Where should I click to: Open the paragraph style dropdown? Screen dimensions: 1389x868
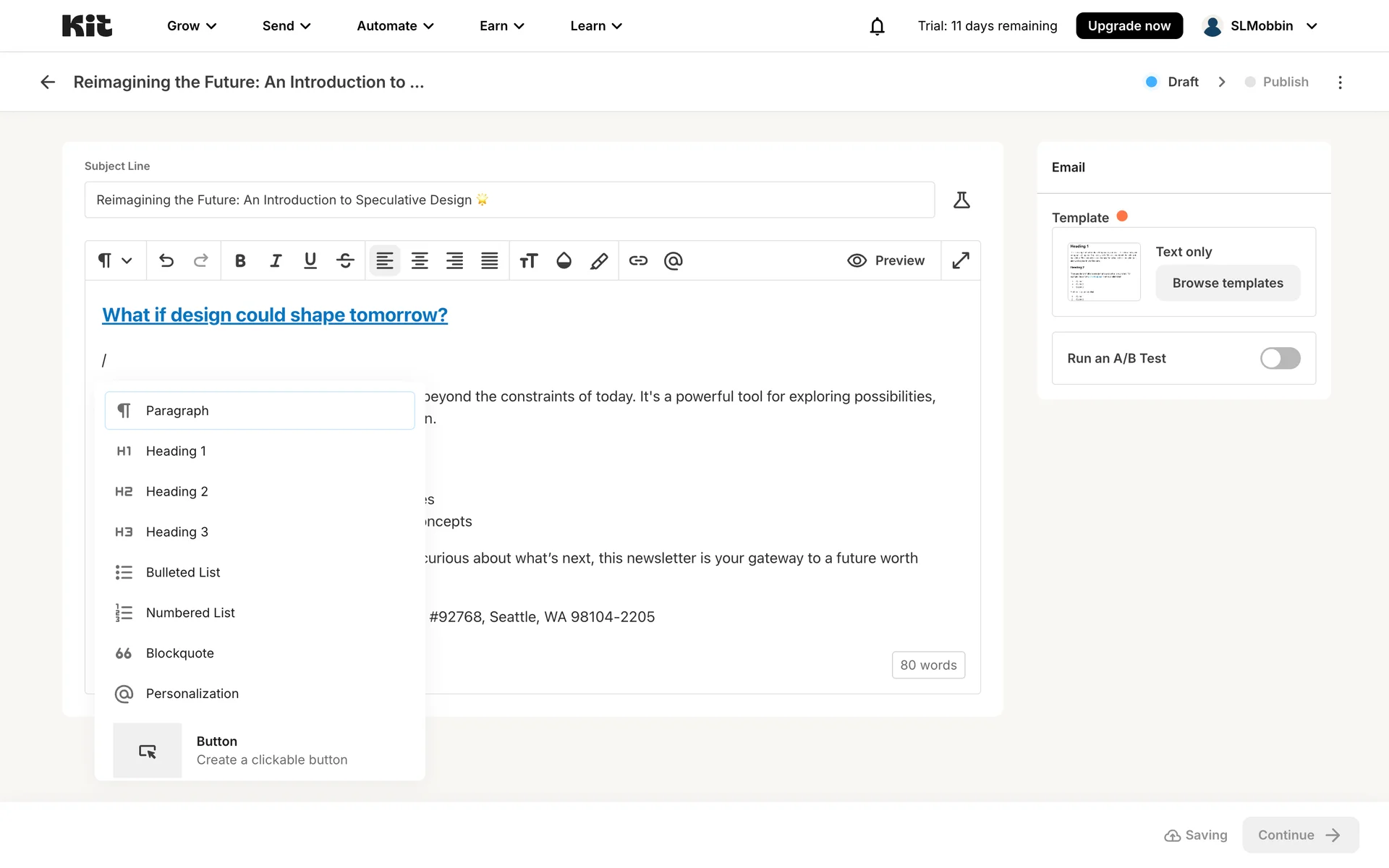coord(115,260)
